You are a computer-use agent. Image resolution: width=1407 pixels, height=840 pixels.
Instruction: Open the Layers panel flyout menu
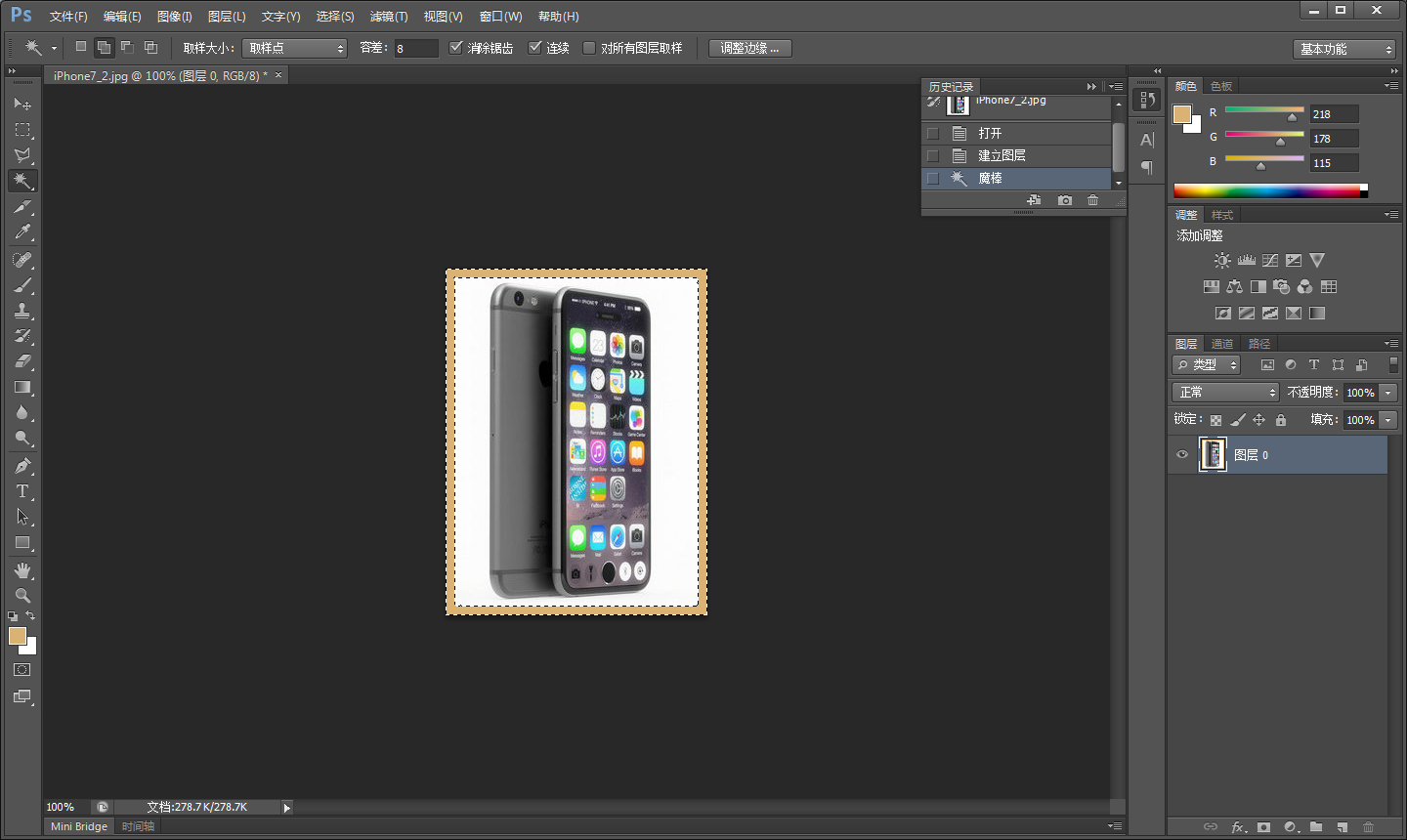(x=1391, y=344)
